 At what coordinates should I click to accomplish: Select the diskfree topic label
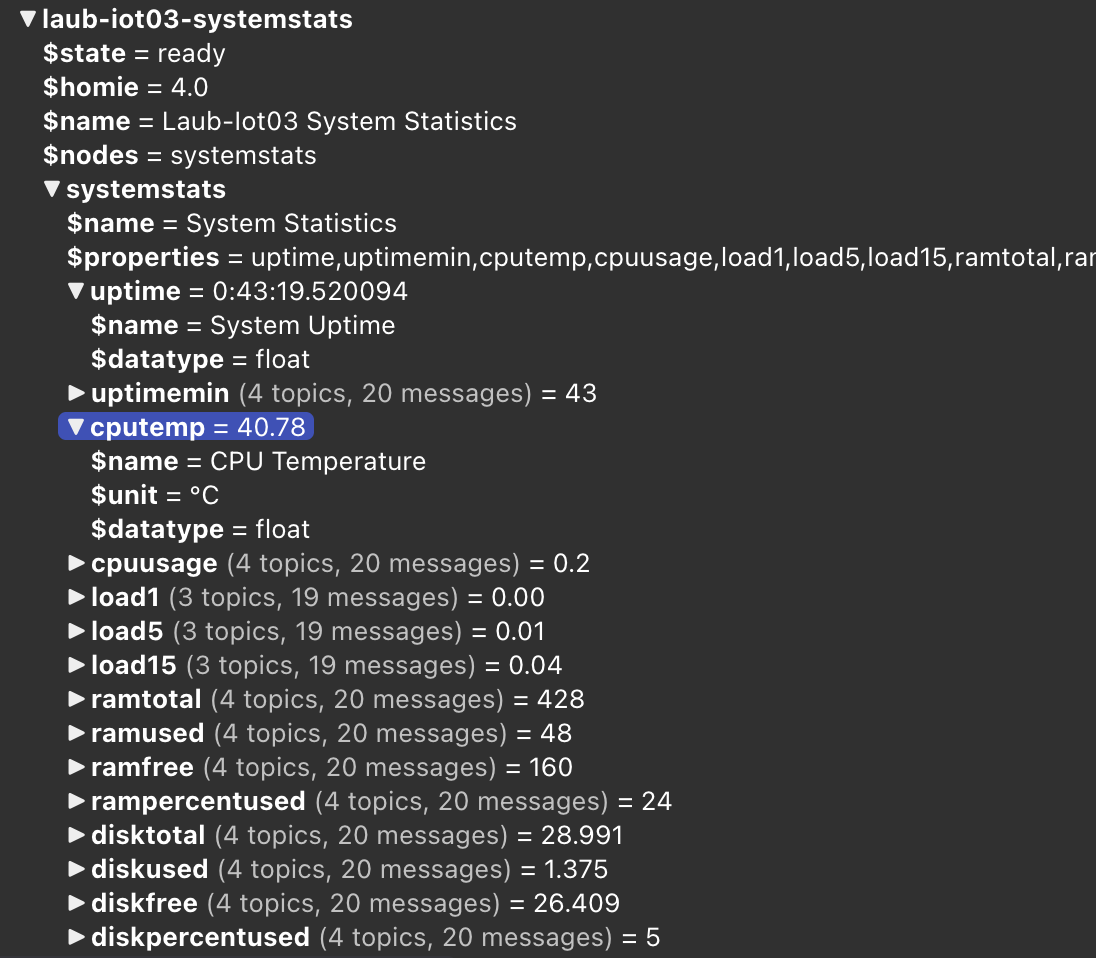coord(145,903)
